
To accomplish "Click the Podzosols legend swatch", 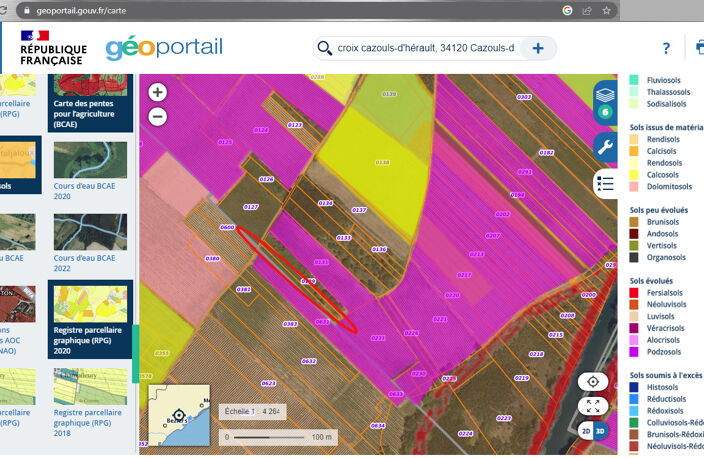I will coord(634,352).
